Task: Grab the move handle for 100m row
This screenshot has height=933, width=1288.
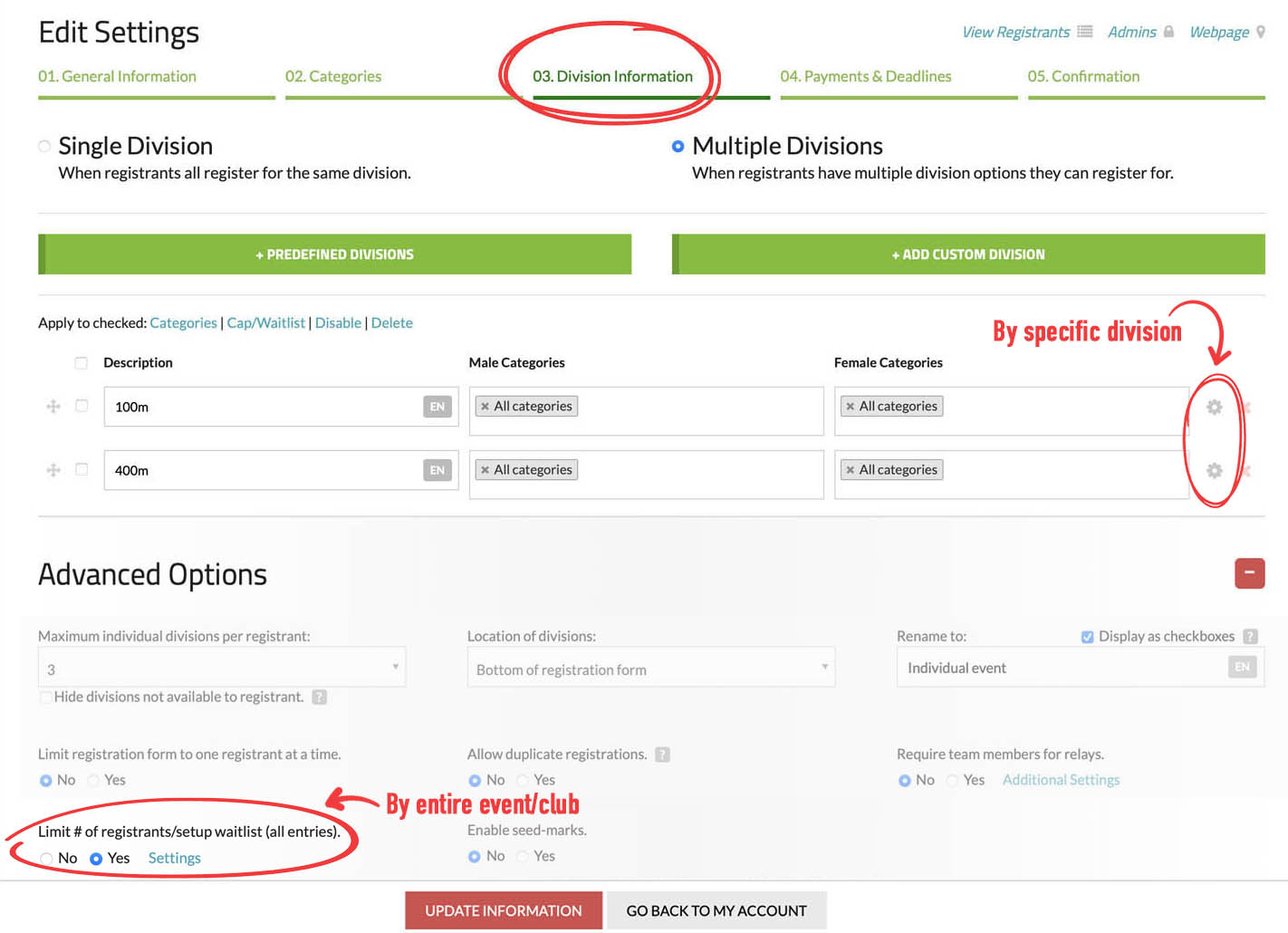Action: pyautogui.click(x=53, y=407)
